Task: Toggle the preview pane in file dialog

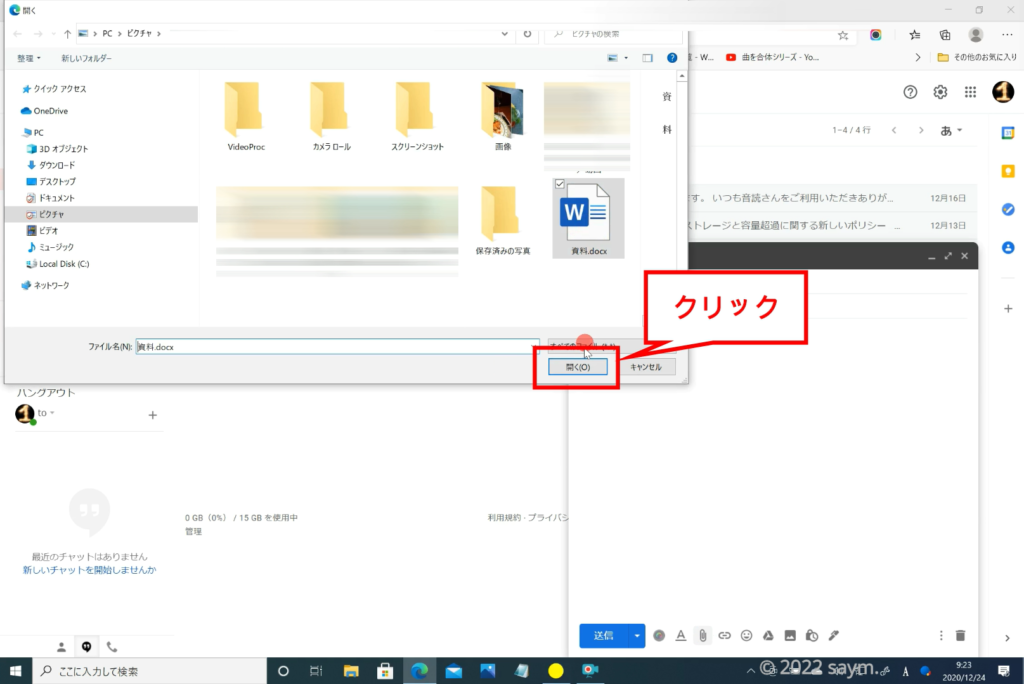Action: (647, 58)
